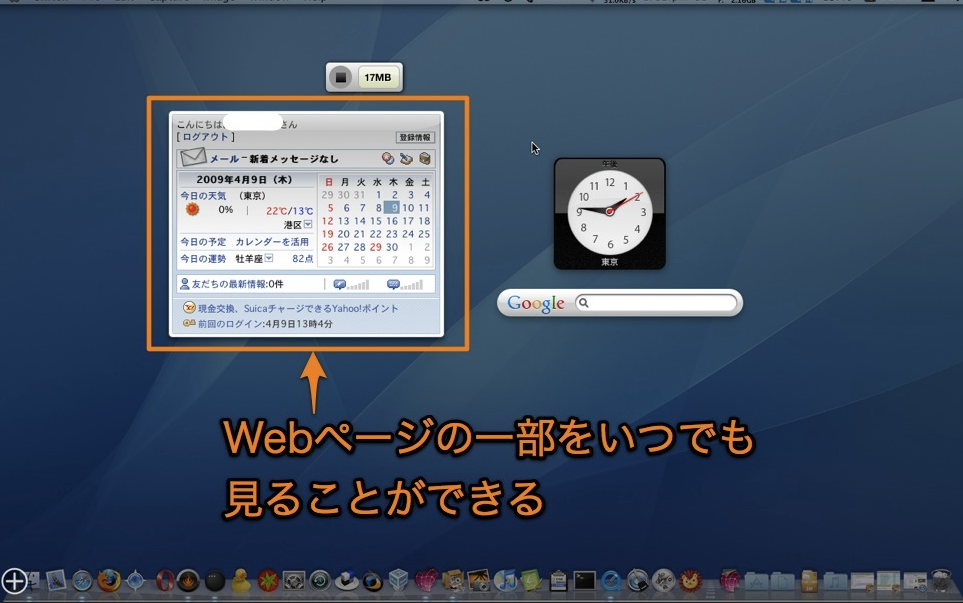Open Time Machine from the dock
The height and width of the screenshot is (603, 963).
320,581
